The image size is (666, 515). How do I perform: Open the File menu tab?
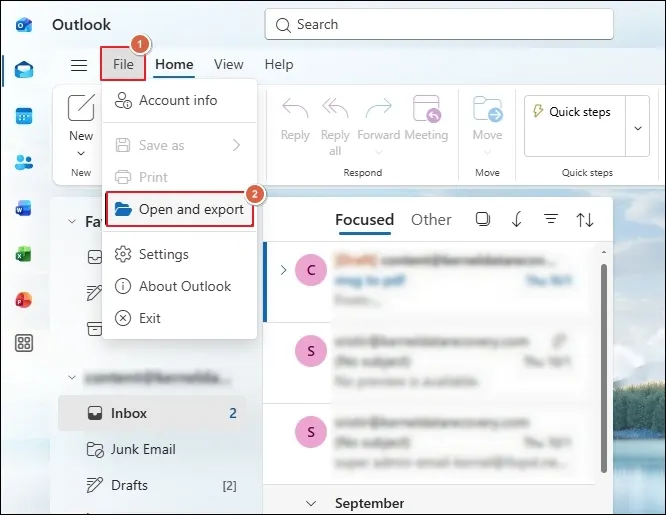[123, 64]
